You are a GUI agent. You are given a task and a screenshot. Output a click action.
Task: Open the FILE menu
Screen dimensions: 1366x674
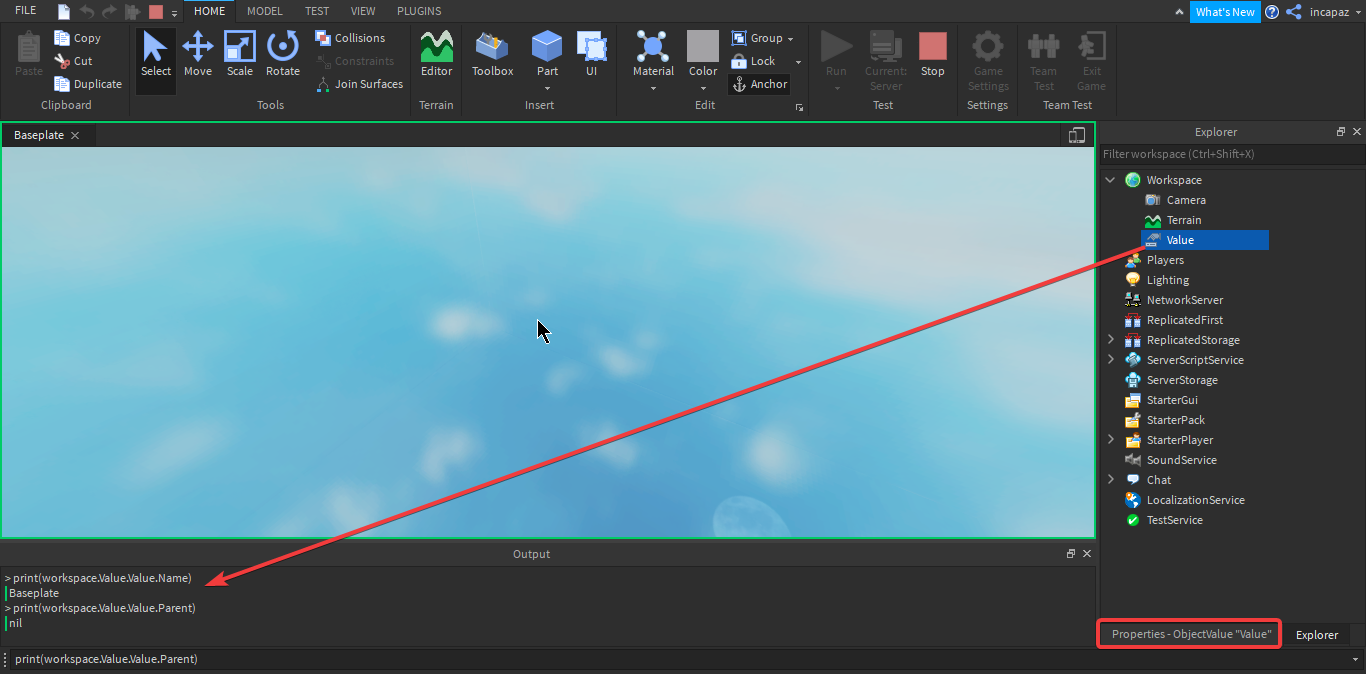(24, 10)
